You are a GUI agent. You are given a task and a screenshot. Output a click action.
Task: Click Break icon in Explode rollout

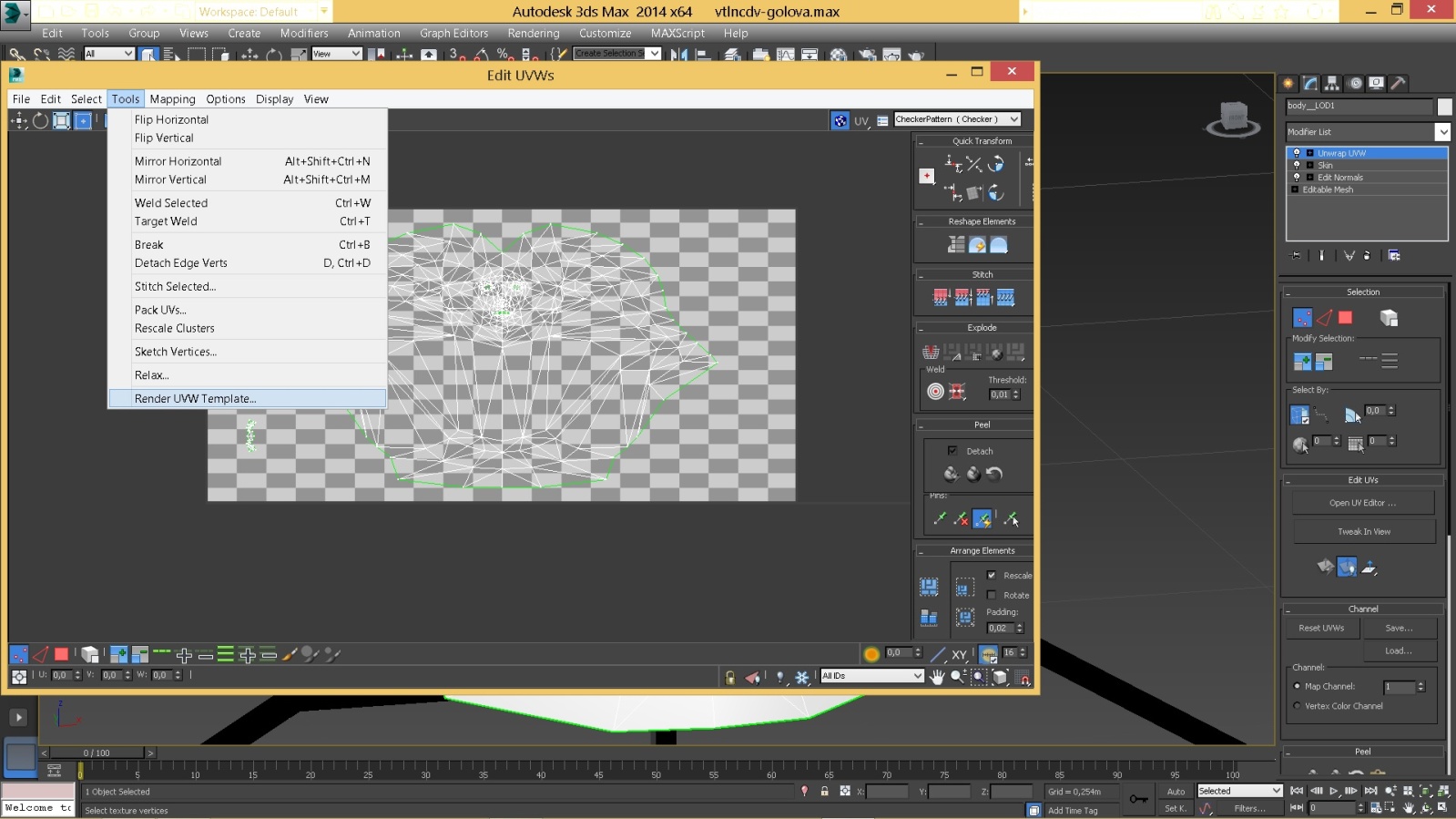tap(931, 352)
